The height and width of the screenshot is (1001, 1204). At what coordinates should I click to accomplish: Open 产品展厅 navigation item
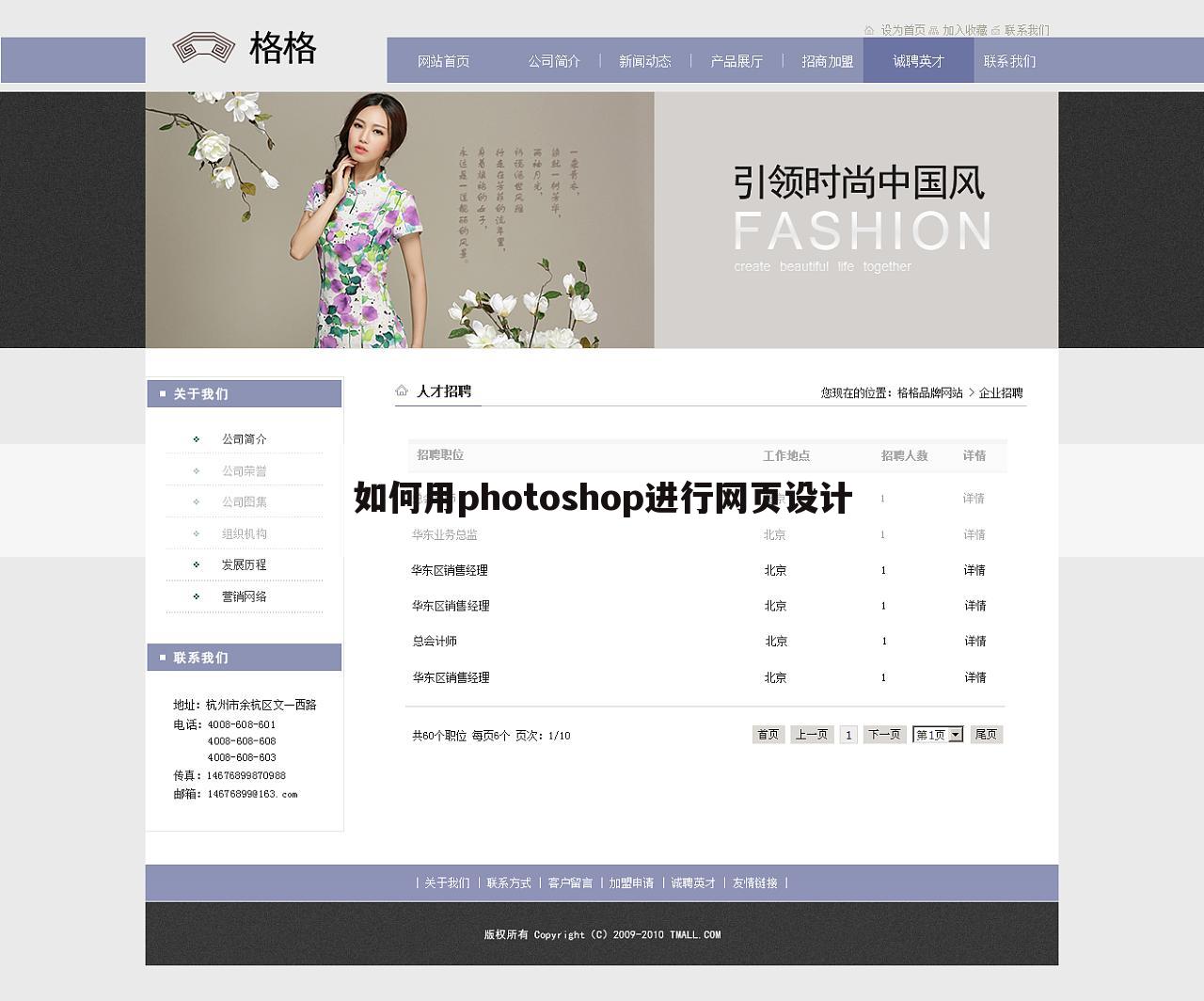point(737,61)
